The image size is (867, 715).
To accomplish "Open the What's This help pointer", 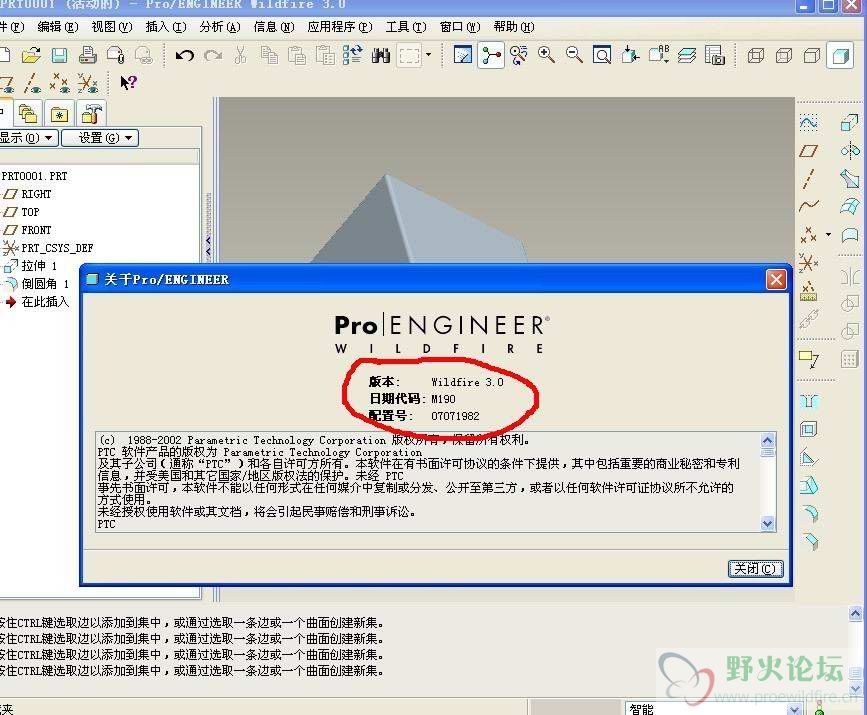I will coord(128,83).
